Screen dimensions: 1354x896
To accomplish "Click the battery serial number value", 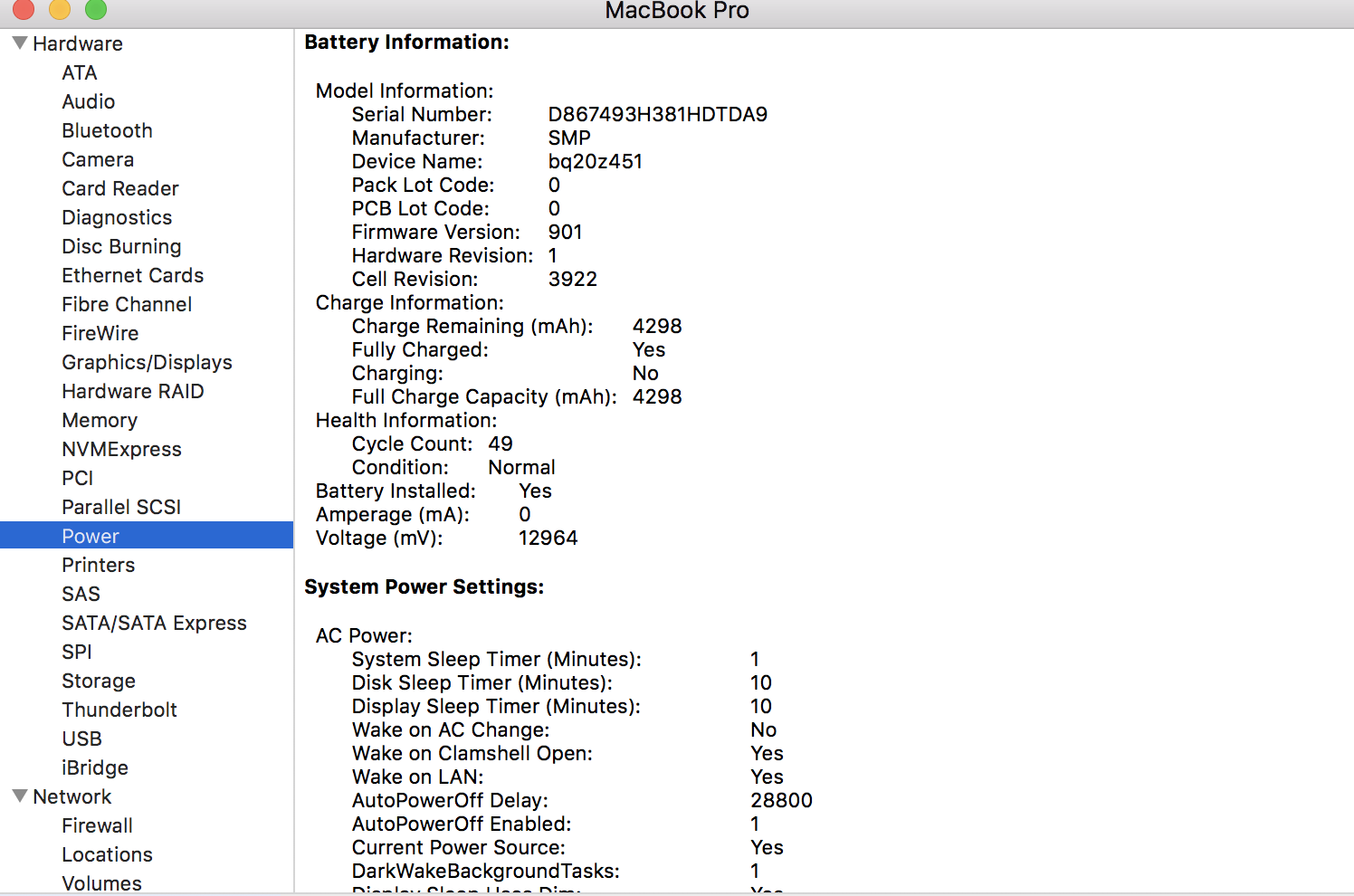I will (x=657, y=114).
